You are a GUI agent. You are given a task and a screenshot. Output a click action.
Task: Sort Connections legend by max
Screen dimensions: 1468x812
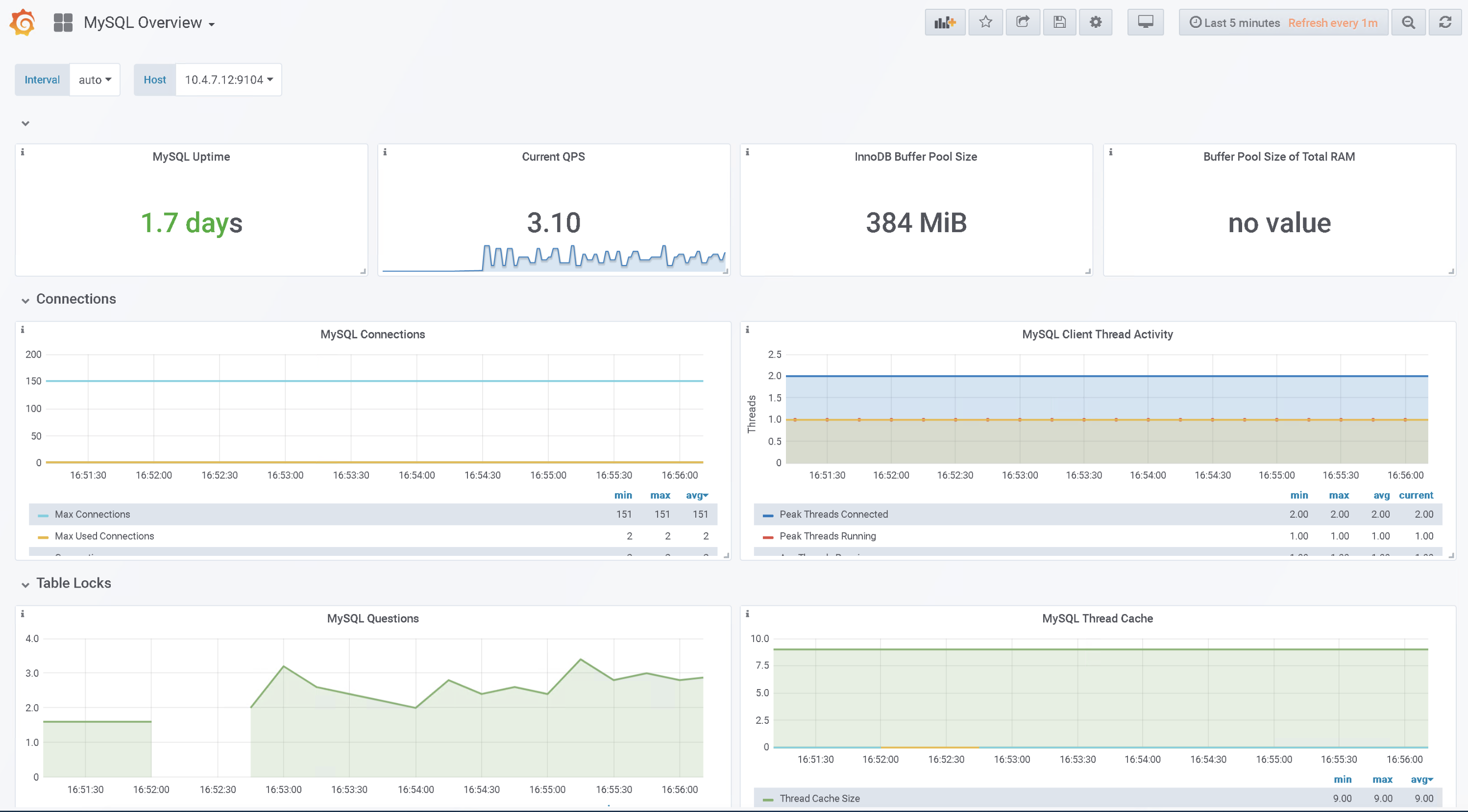pyautogui.click(x=660, y=496)
